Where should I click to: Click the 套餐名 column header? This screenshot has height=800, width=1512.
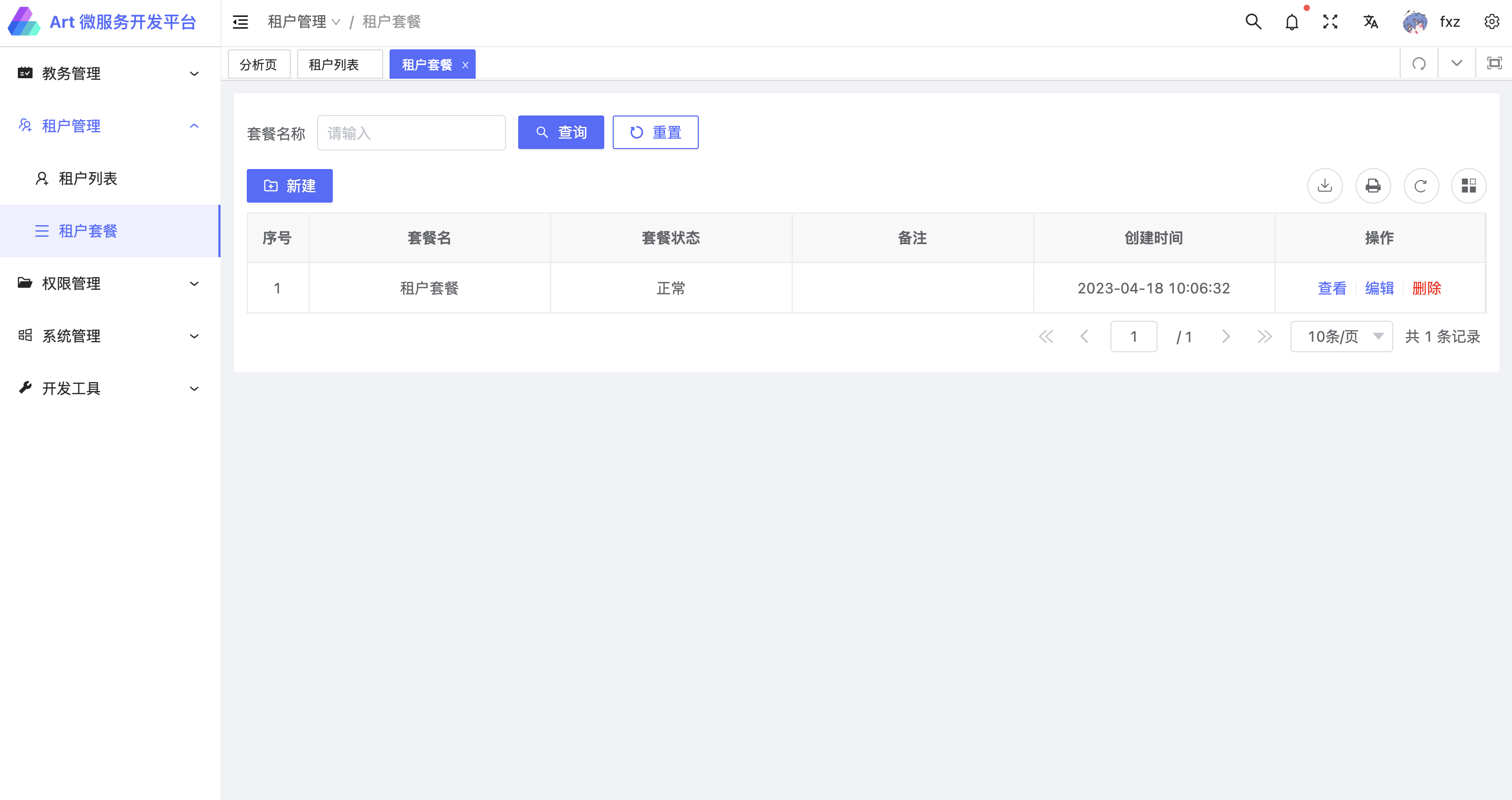(x=429, y=238)
